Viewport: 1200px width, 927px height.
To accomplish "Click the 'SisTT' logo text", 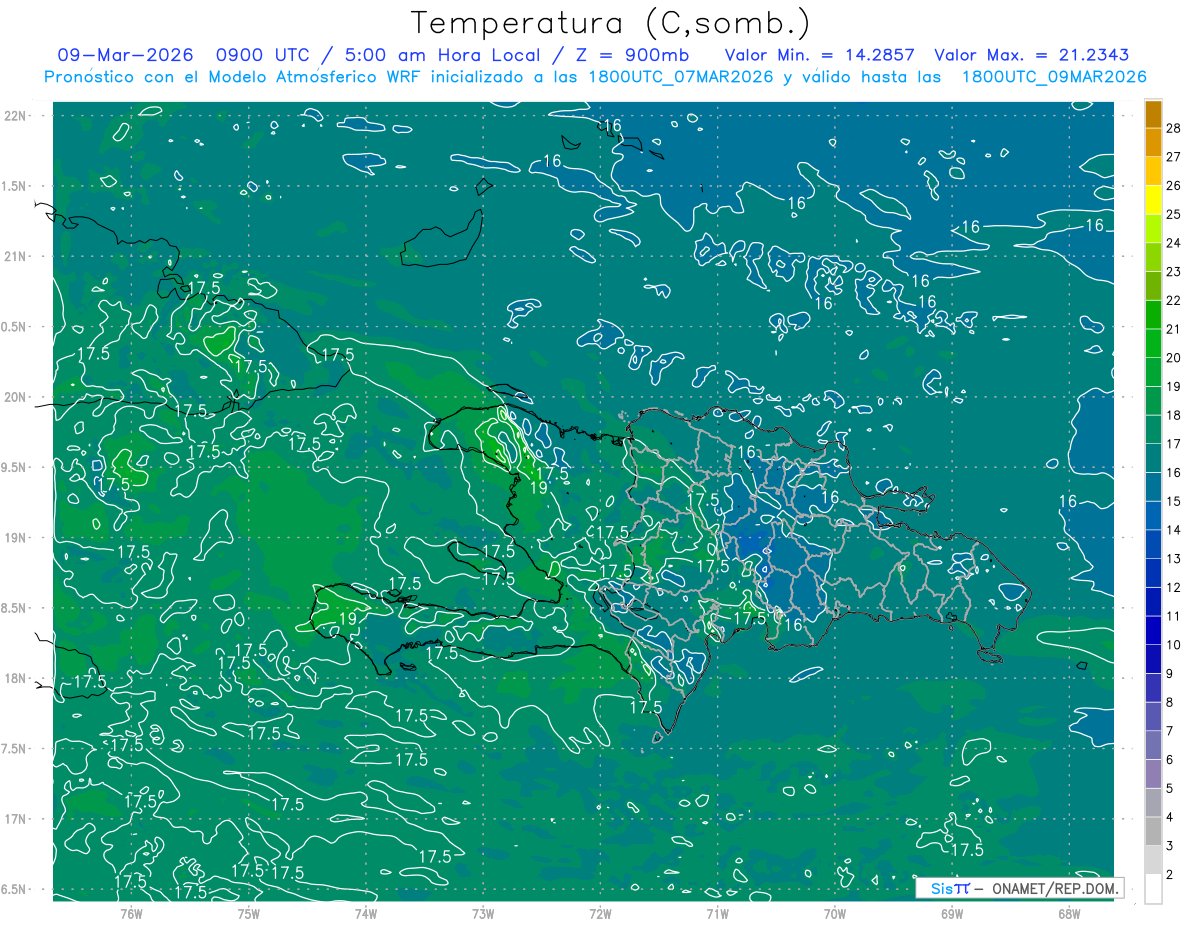I will [x=949, y=888].
